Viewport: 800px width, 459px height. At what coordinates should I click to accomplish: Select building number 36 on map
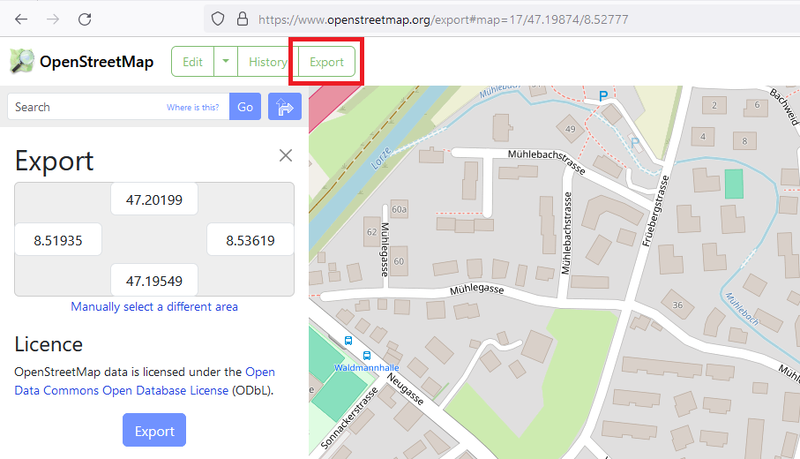coord(678,305)
